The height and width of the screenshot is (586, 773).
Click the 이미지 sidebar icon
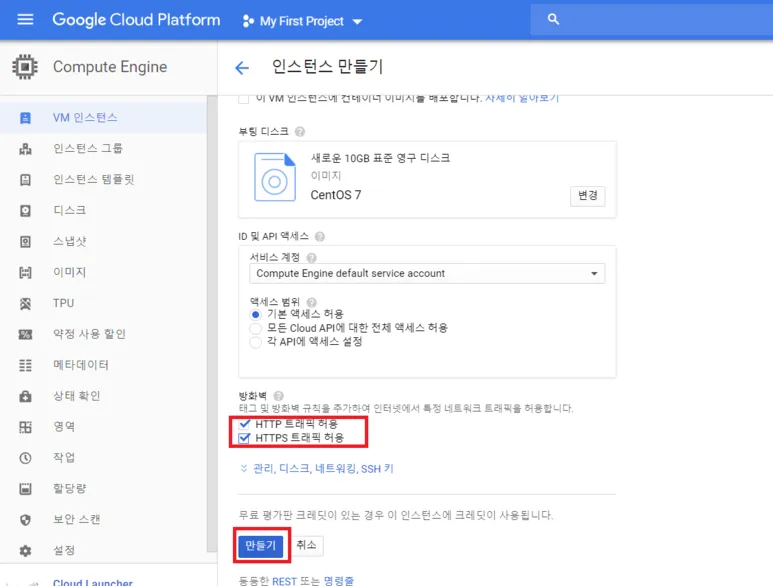(25, 273)
